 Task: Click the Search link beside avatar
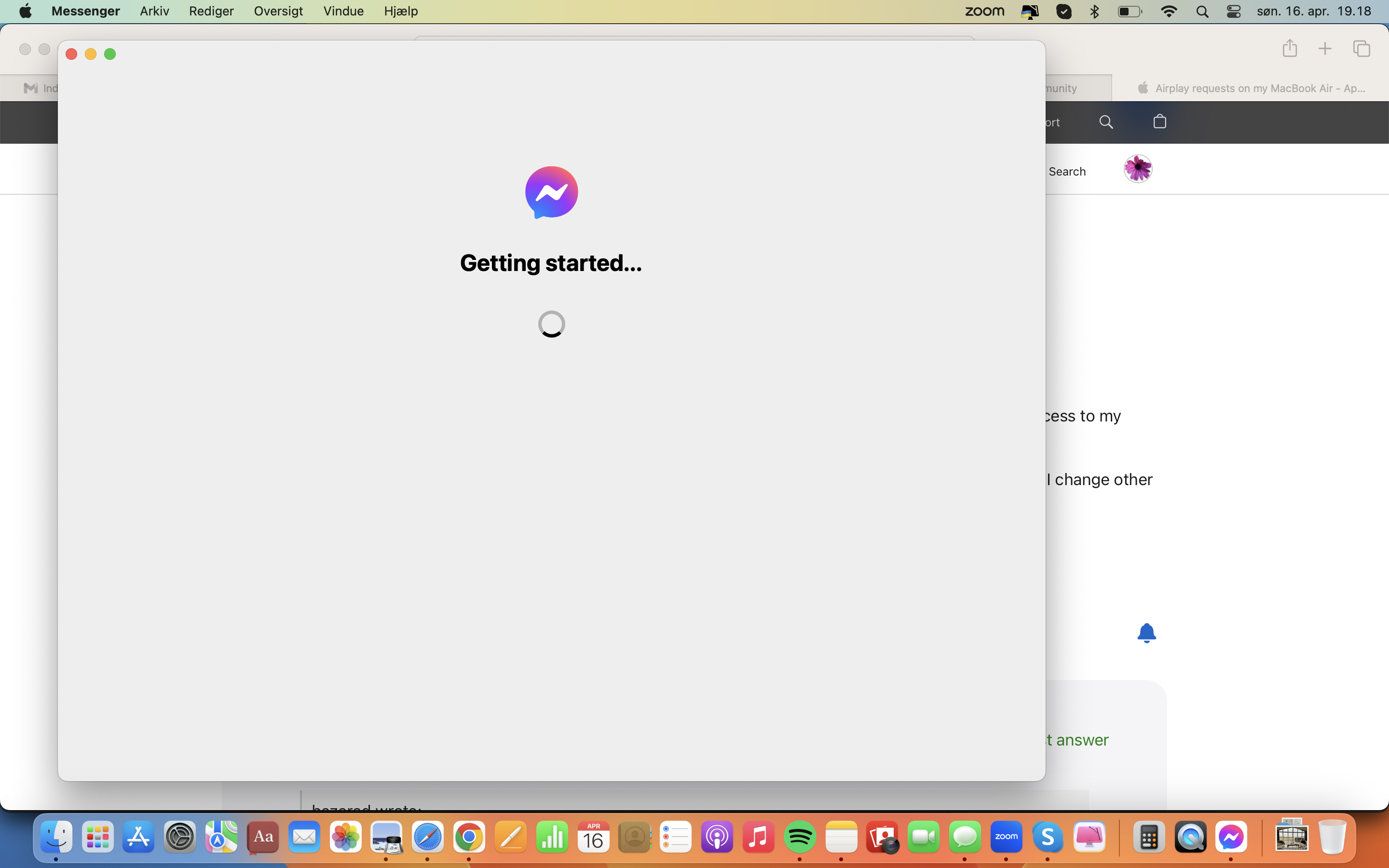coord(1066,172)
